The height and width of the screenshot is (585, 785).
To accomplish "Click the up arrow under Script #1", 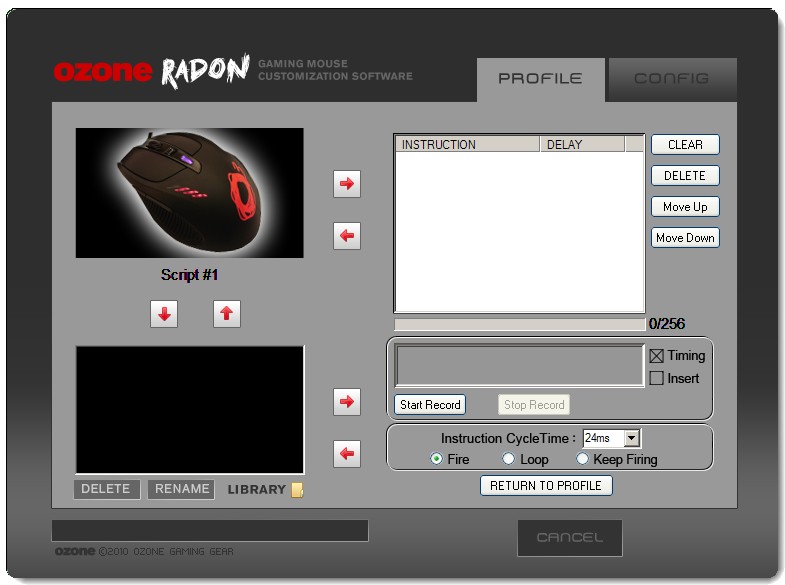I will point(227,314).
